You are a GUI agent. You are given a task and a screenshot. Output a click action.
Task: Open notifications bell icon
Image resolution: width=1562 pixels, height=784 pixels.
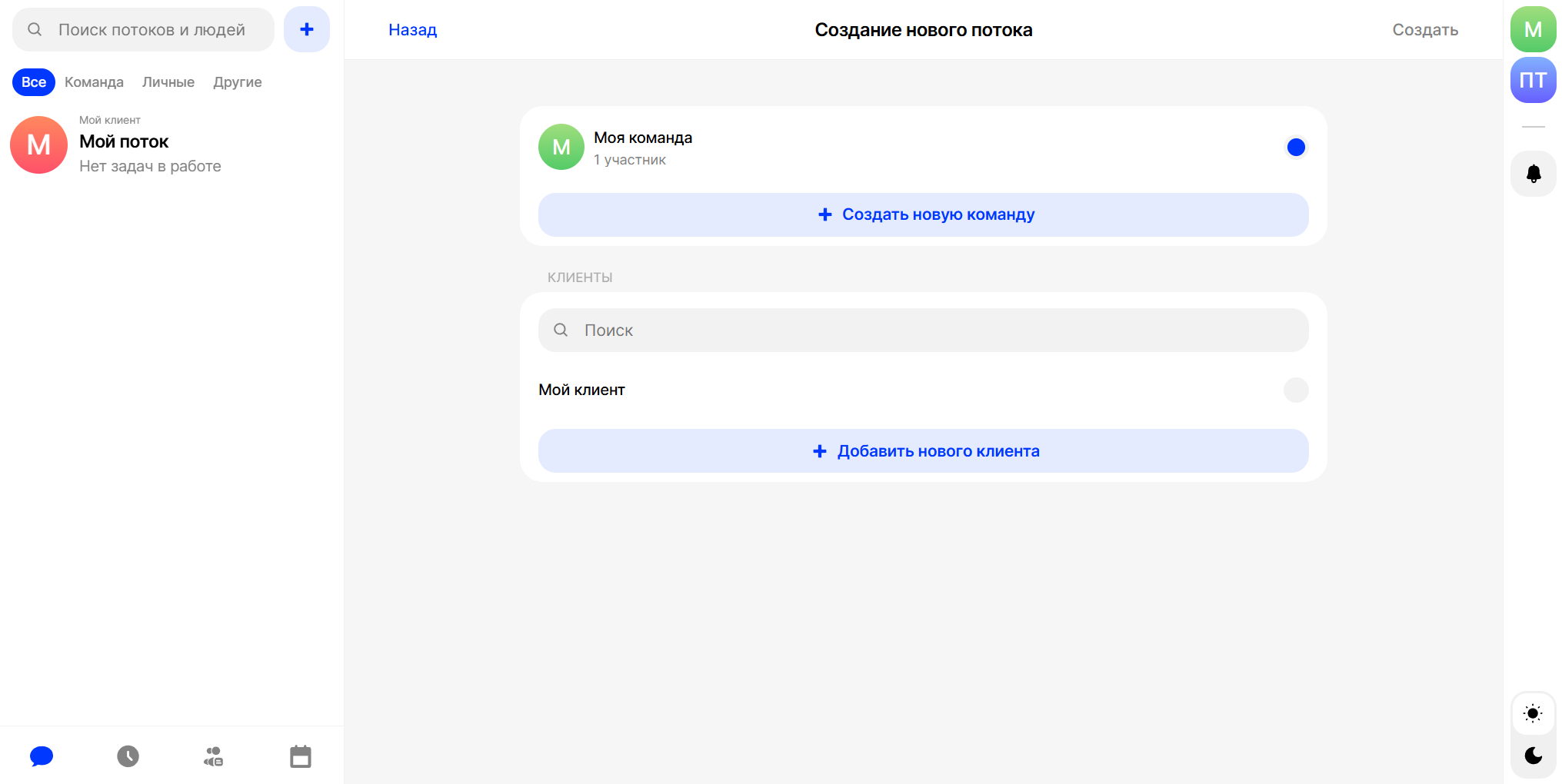[1533, 174]
